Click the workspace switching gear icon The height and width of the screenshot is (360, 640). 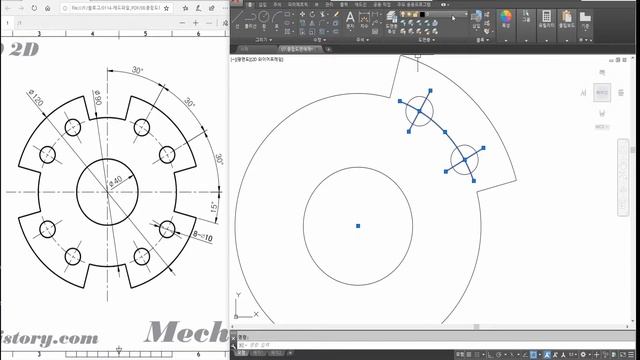coord(584,355)
